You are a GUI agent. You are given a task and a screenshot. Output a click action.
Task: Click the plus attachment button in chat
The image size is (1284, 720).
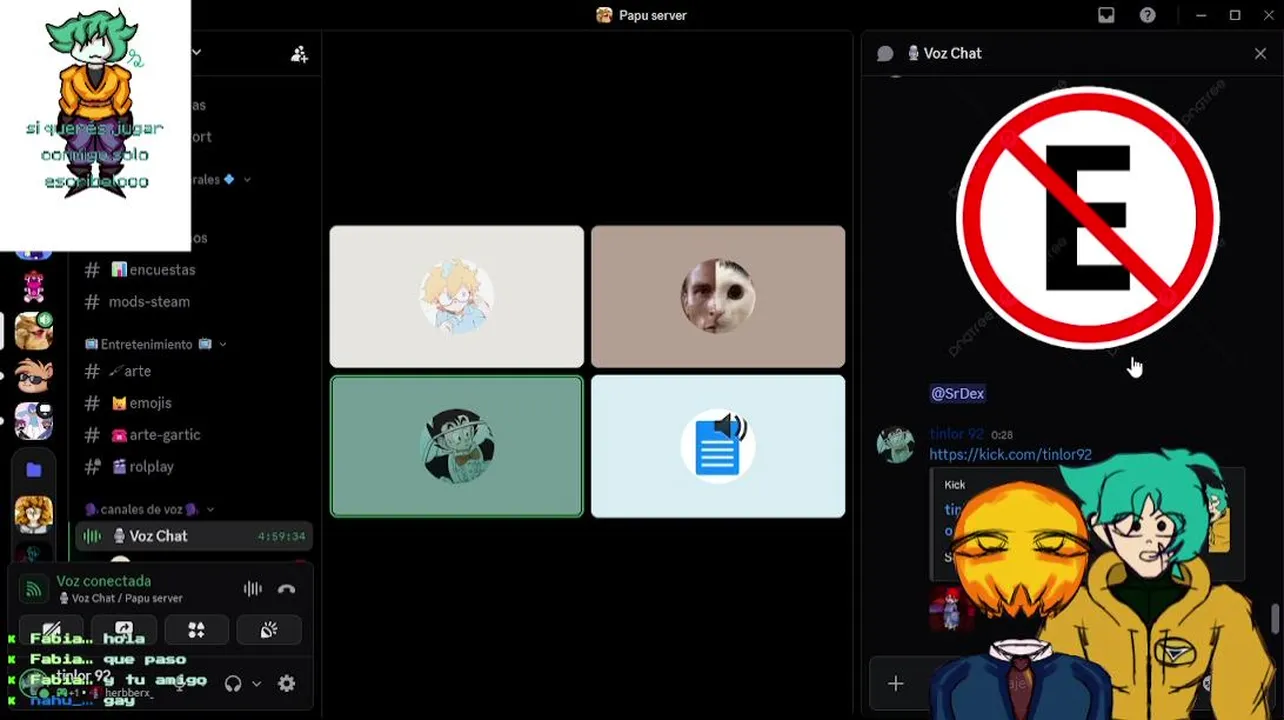pyautogui.click(x=895, y=684)
